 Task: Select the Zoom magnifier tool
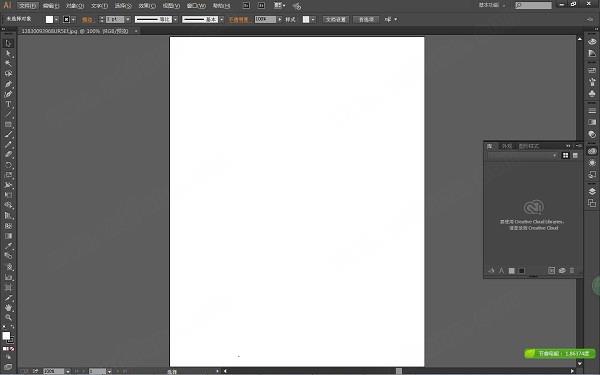pyautogui.click(x=8, y=318)
